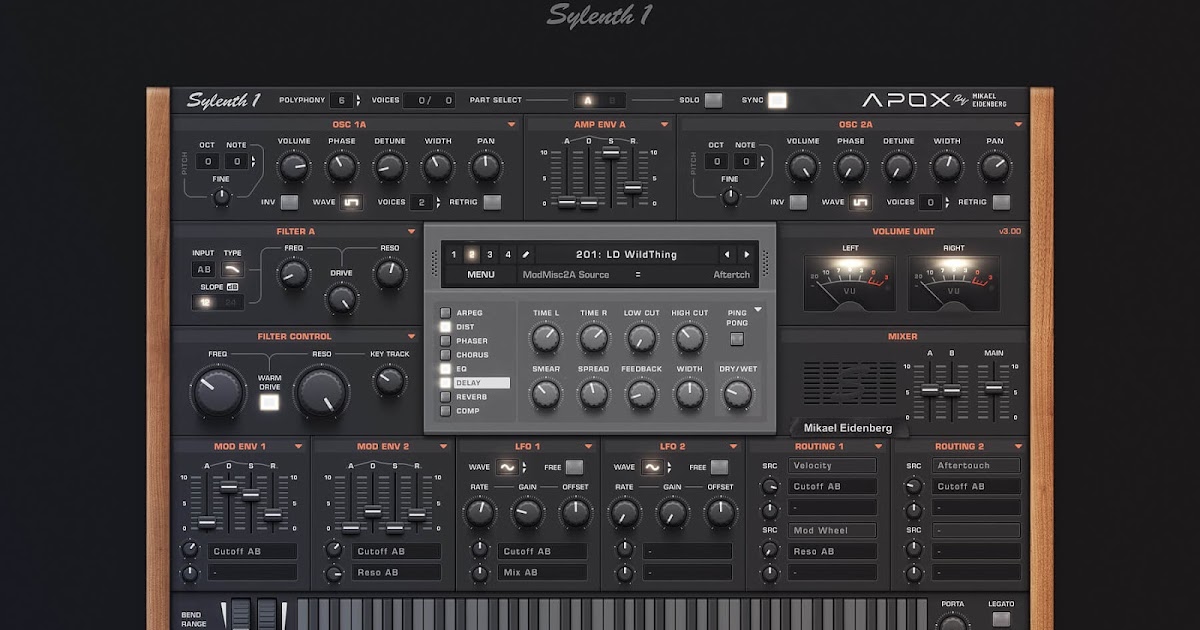
Task: Open the ROUTING 2 section menu arrow
Action: 1019,447
